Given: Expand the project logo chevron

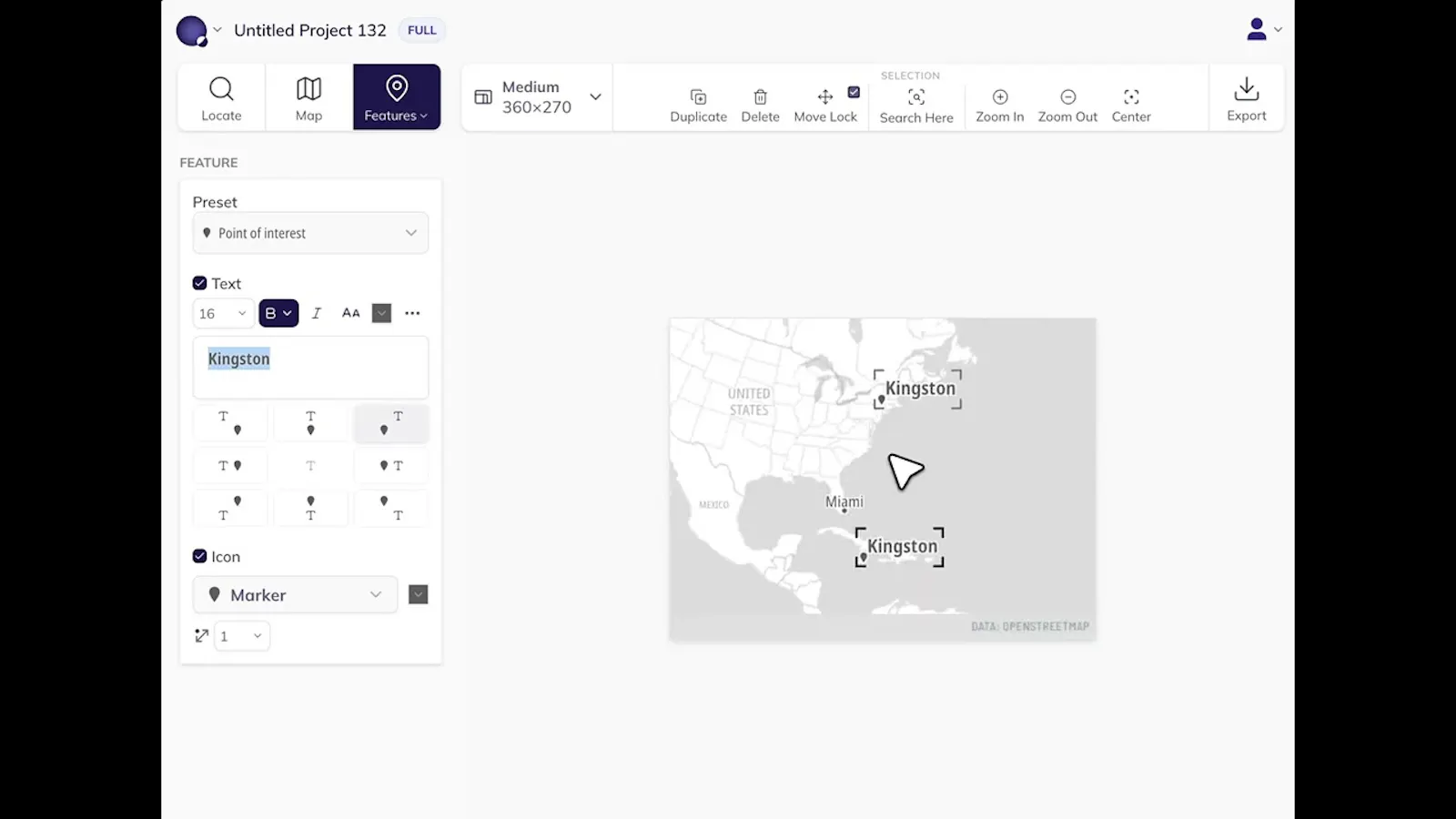Looking at the screenshot, I should tap(217, 29).
